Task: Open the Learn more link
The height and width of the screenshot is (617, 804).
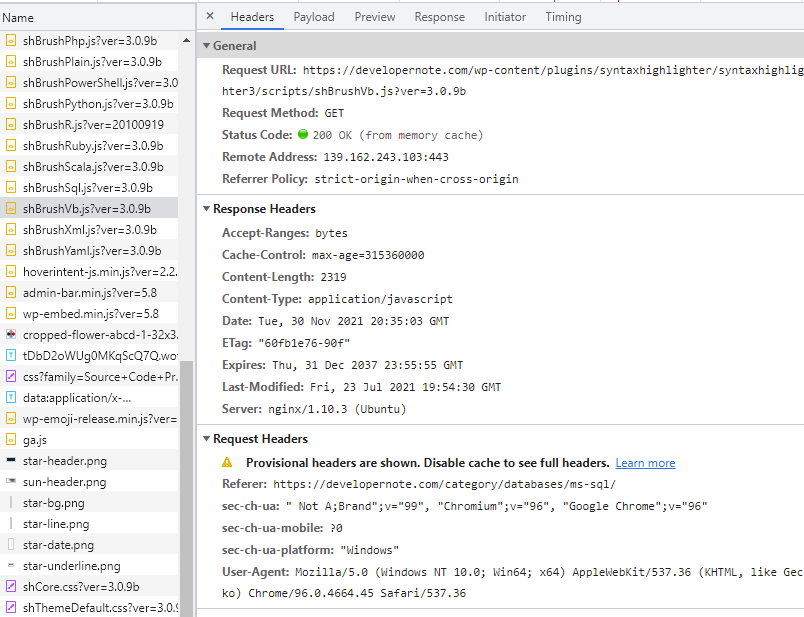Action: pyautogui.click(x=645, y=463)
